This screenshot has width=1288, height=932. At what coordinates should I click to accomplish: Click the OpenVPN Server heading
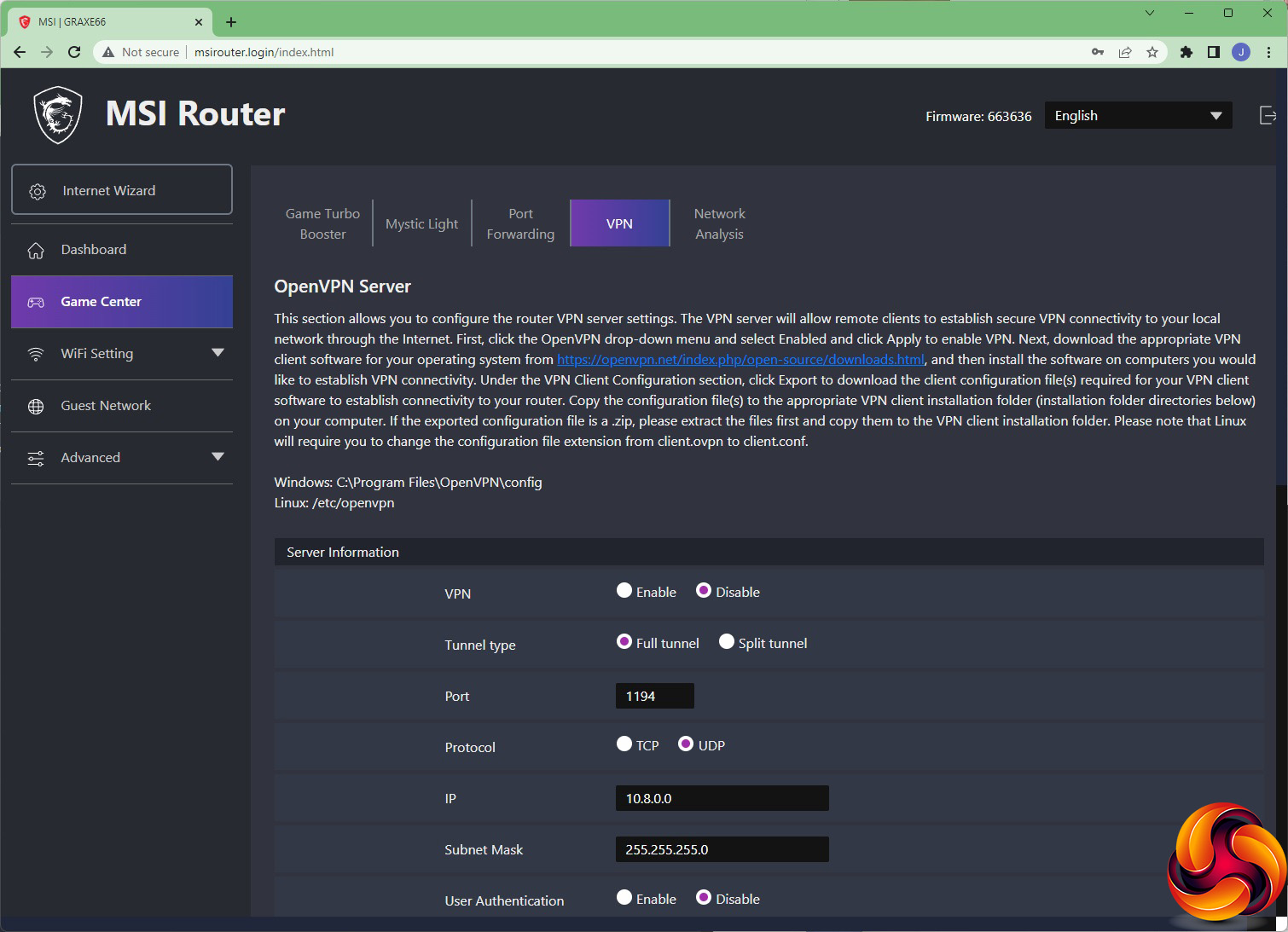342,287
